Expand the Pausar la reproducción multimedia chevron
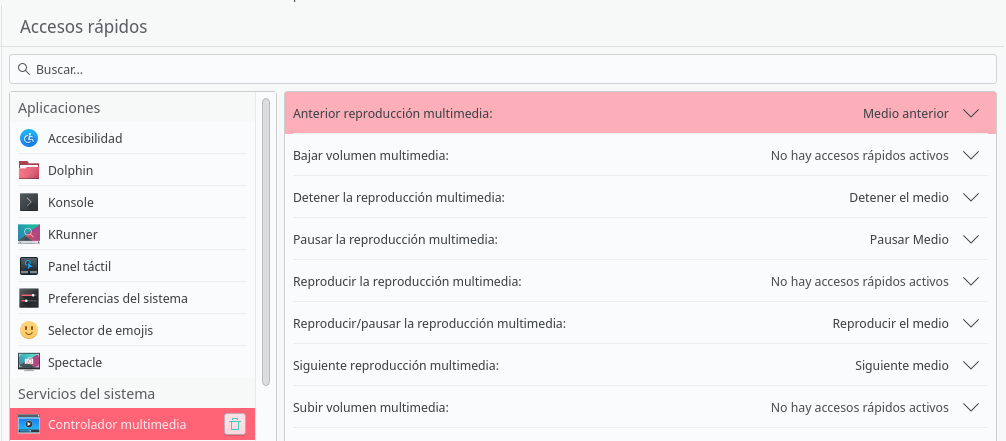 point(971,239)
